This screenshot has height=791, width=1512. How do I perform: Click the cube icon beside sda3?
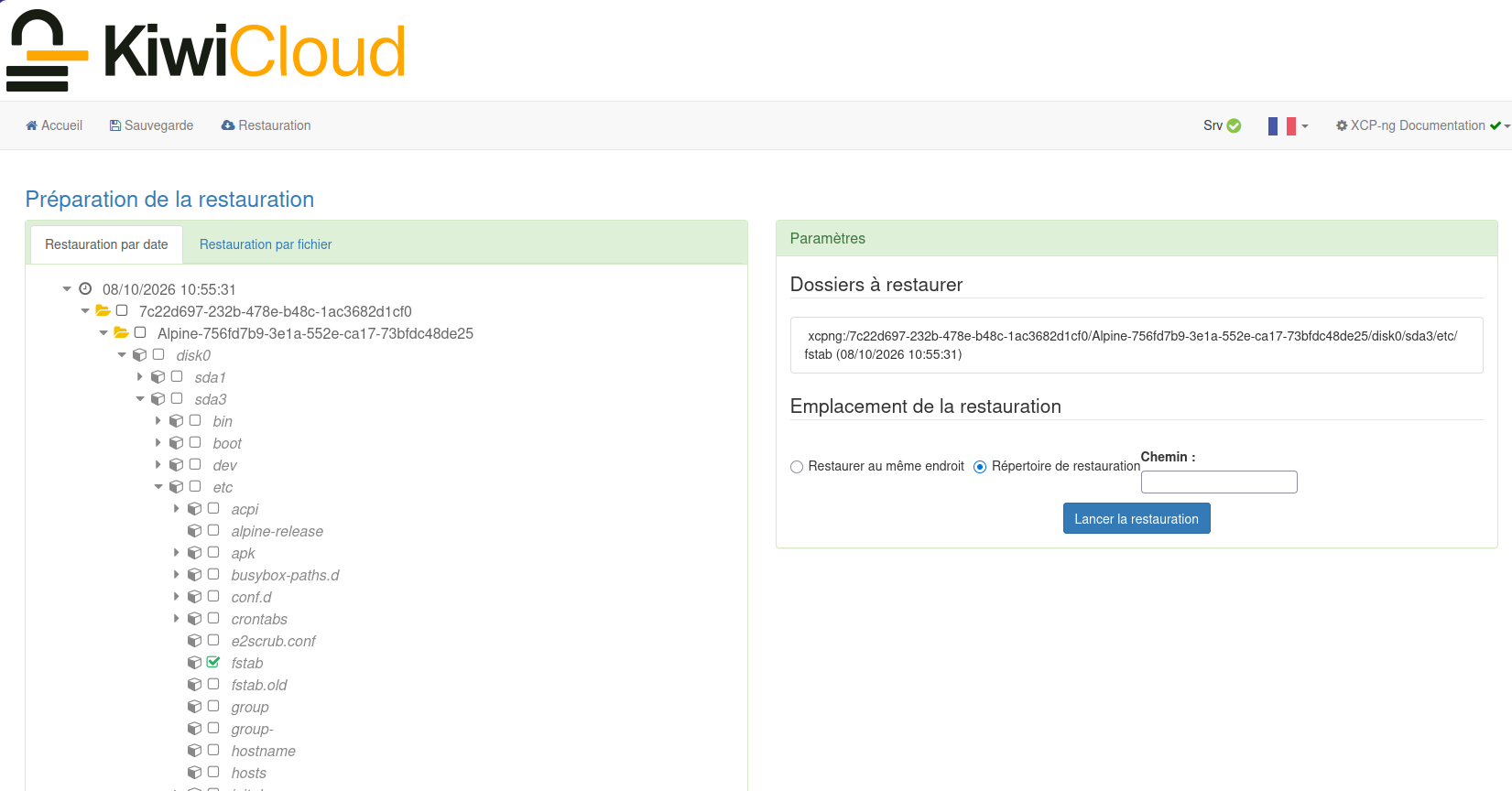(158, 398)
